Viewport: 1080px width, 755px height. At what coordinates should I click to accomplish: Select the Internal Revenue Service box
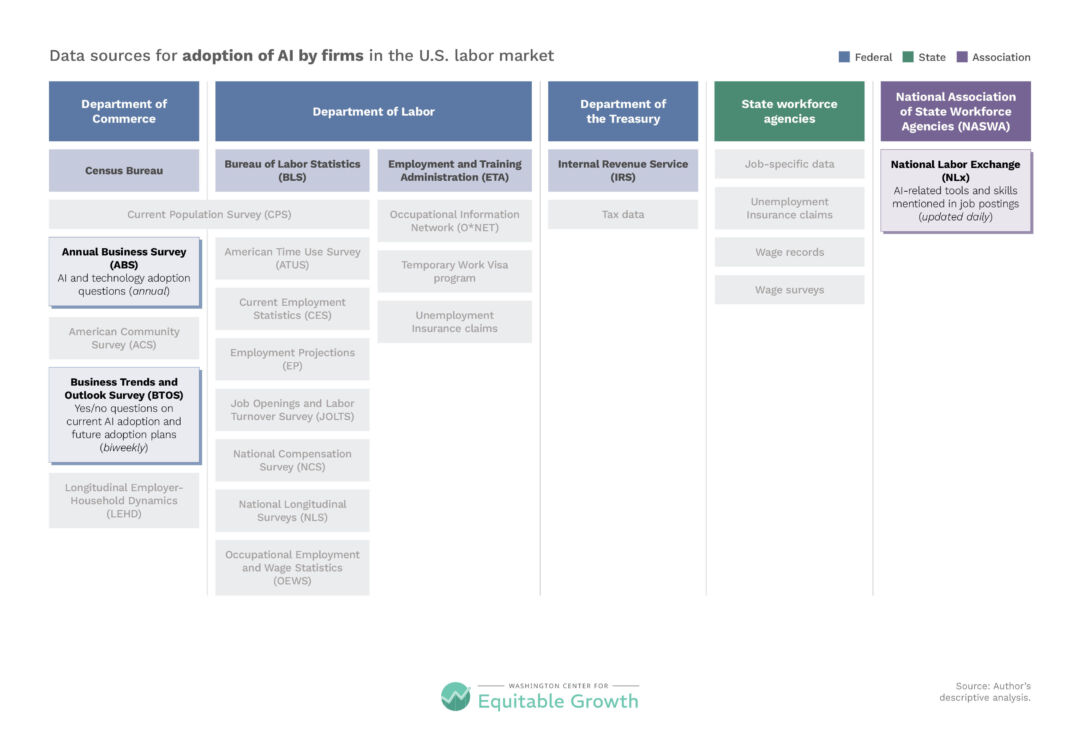[623, 170]
